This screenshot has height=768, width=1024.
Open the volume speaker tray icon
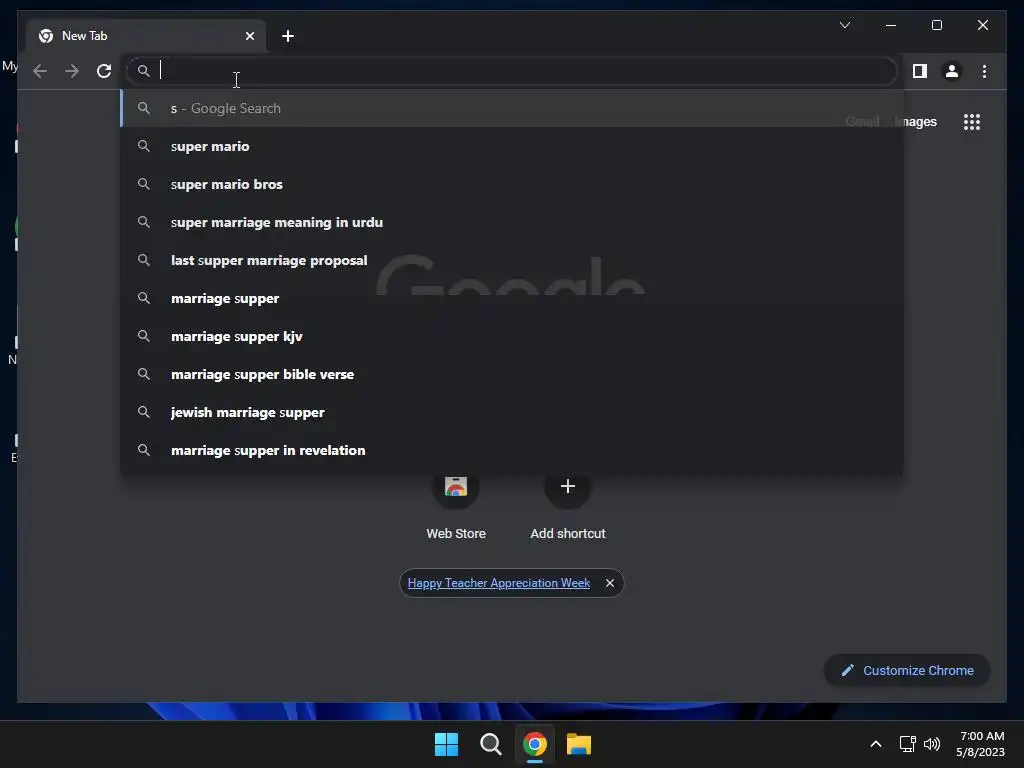[x=932, y=744]
